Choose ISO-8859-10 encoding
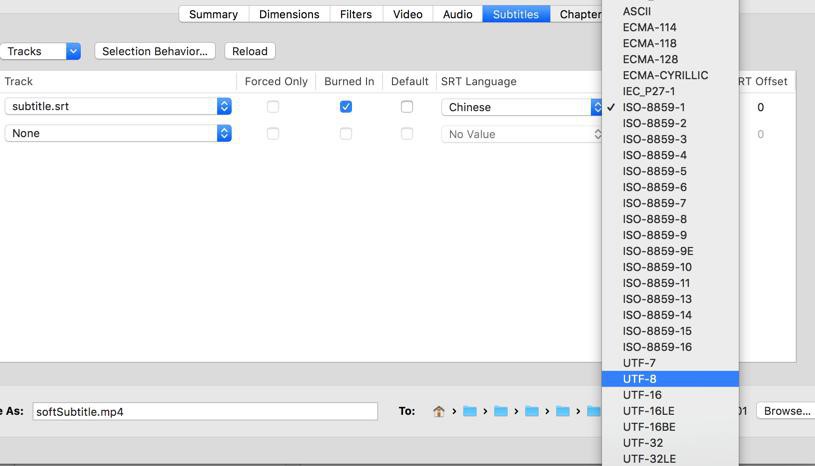815x466 pixels. (670, 267)
